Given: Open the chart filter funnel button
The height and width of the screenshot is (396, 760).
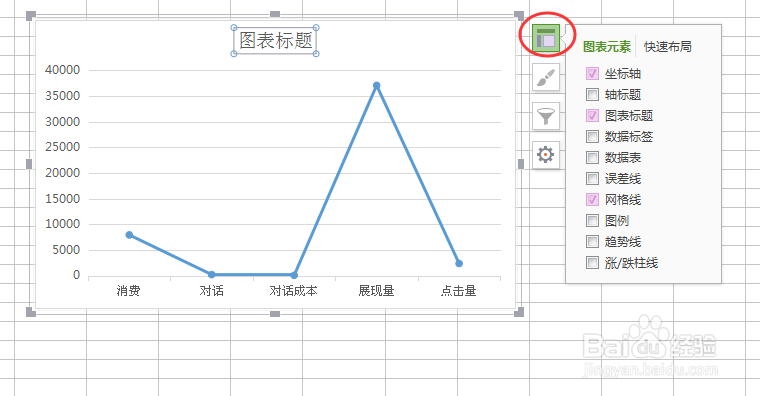Looking at the screenshot, I should click(x=546, y=116).
